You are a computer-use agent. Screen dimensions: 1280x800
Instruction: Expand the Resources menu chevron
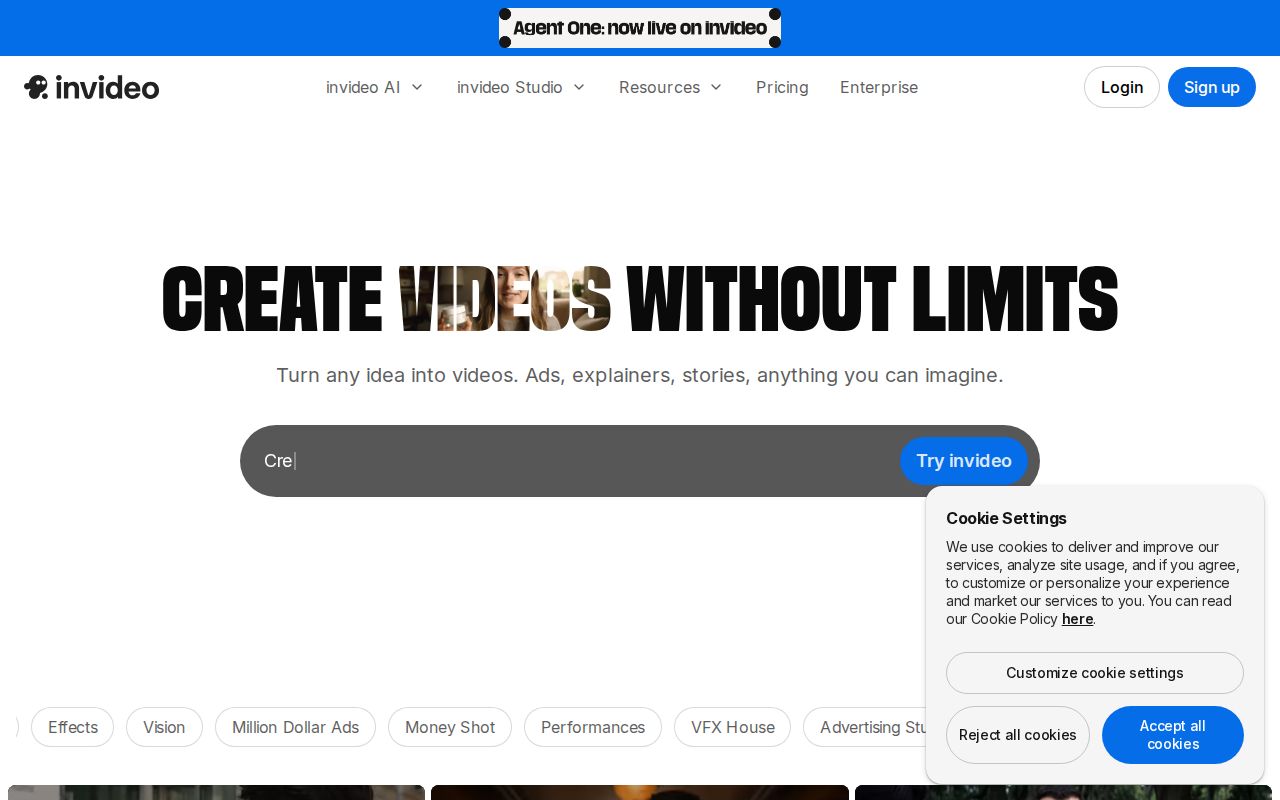(716, 87)
